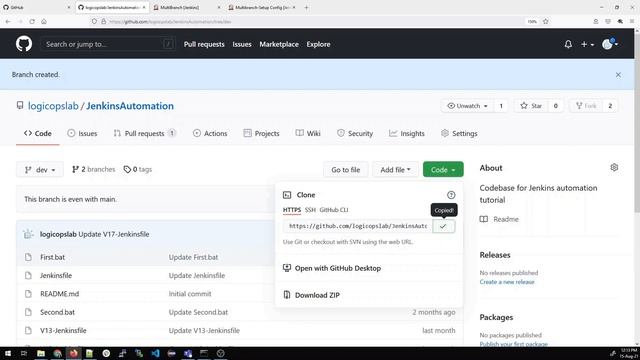
Task: Switch to the Actions tab
Action: [x=210, y=133]
